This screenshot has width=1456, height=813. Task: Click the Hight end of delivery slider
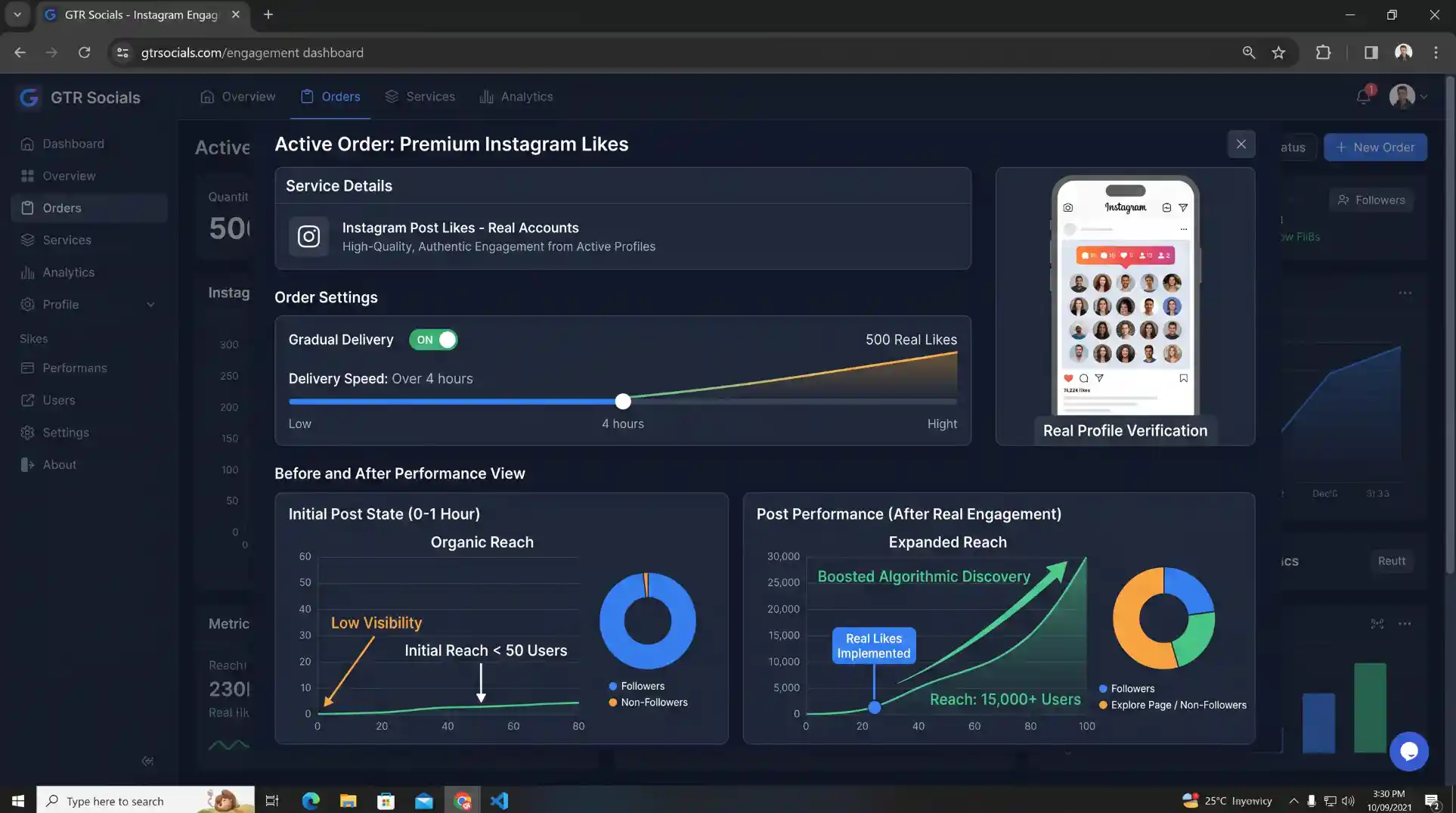click(x=942, y=424)
